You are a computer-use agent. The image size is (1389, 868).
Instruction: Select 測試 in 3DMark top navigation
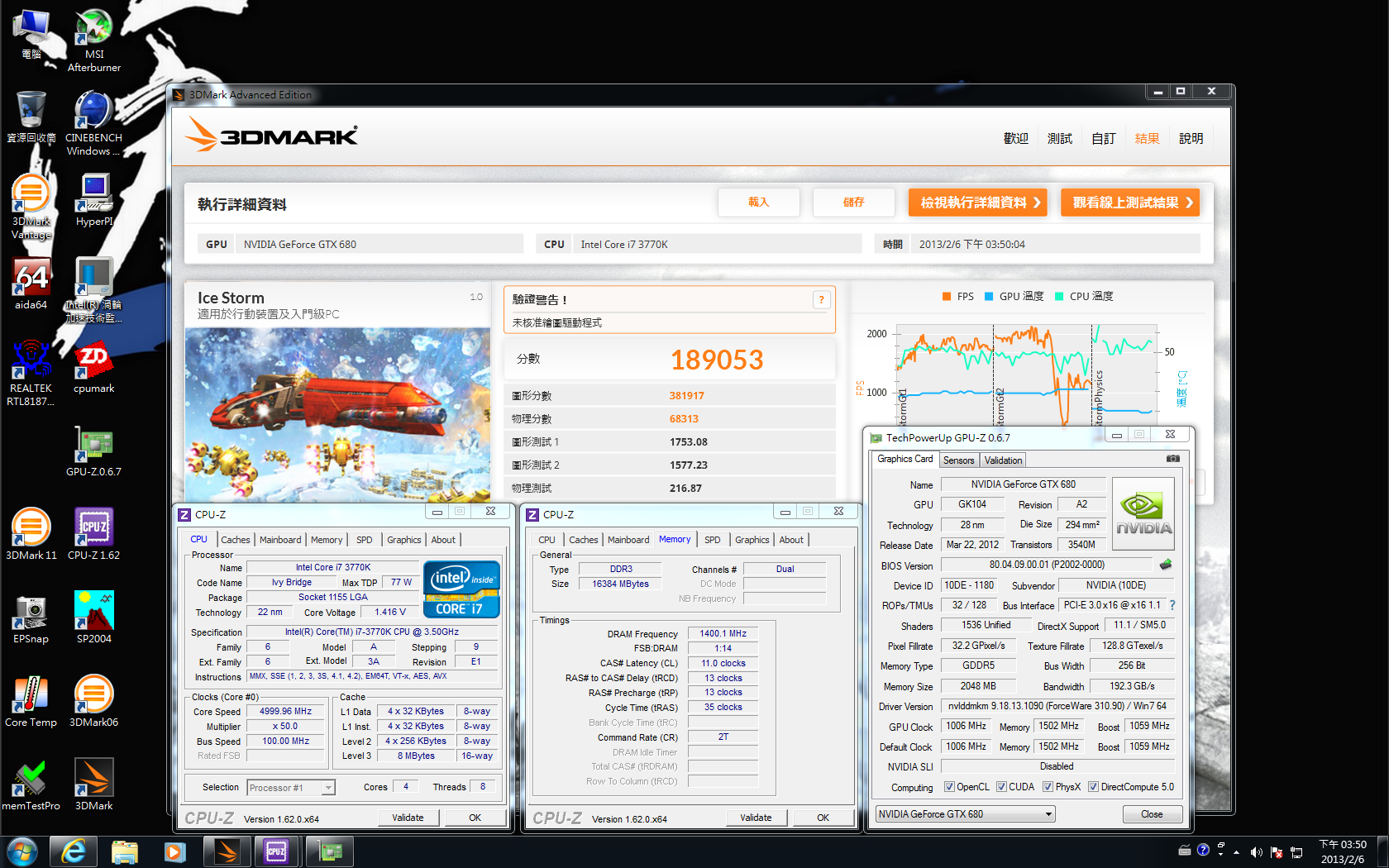tap(1059, 139)
